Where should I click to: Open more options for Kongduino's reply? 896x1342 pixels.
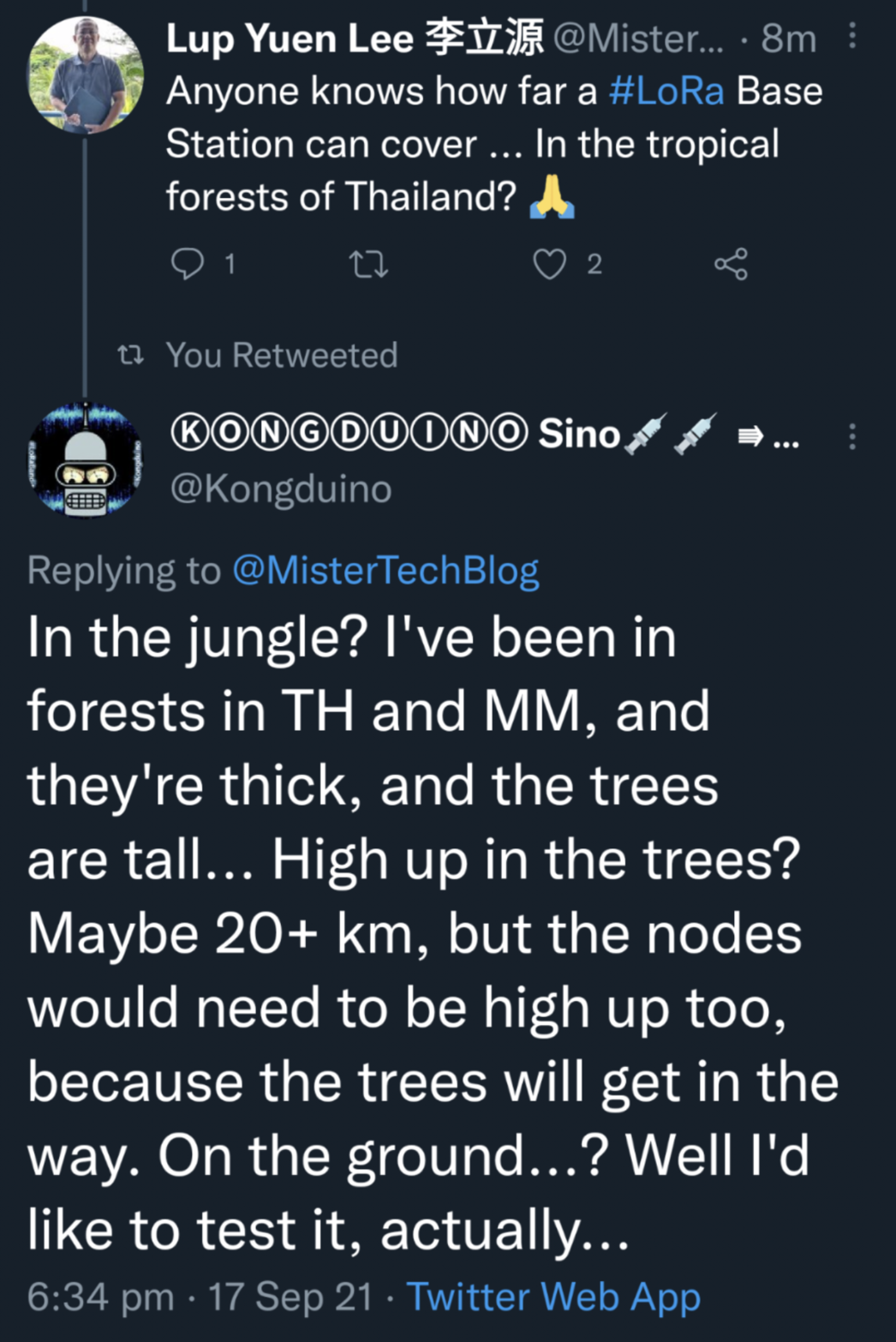click(x=851, y=436)
